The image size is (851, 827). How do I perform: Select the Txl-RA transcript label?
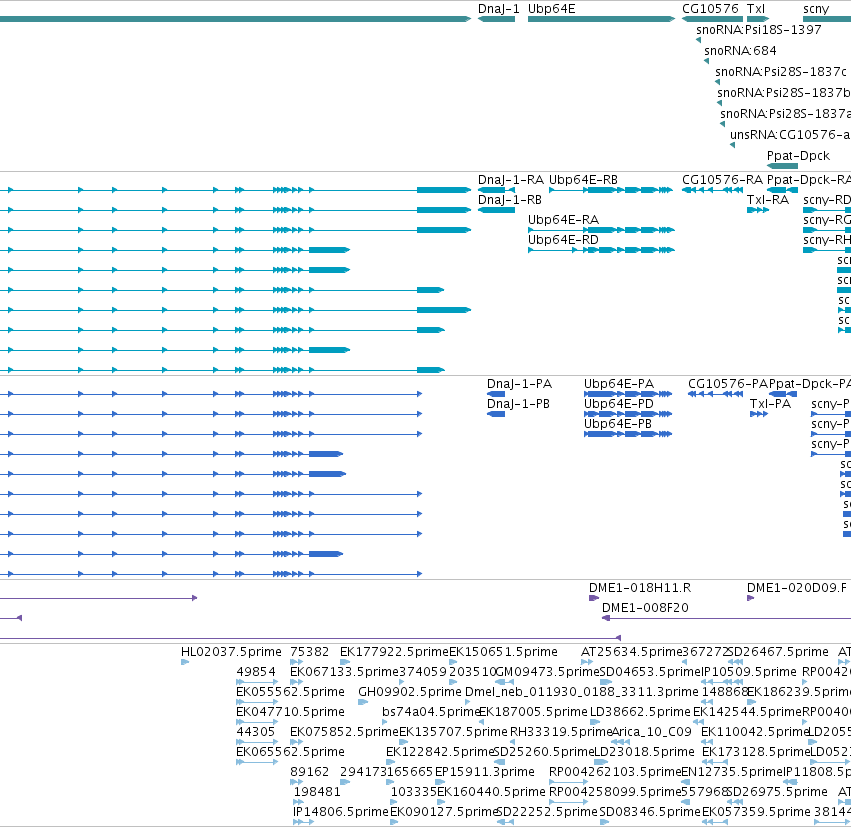[x=767, y=200]
